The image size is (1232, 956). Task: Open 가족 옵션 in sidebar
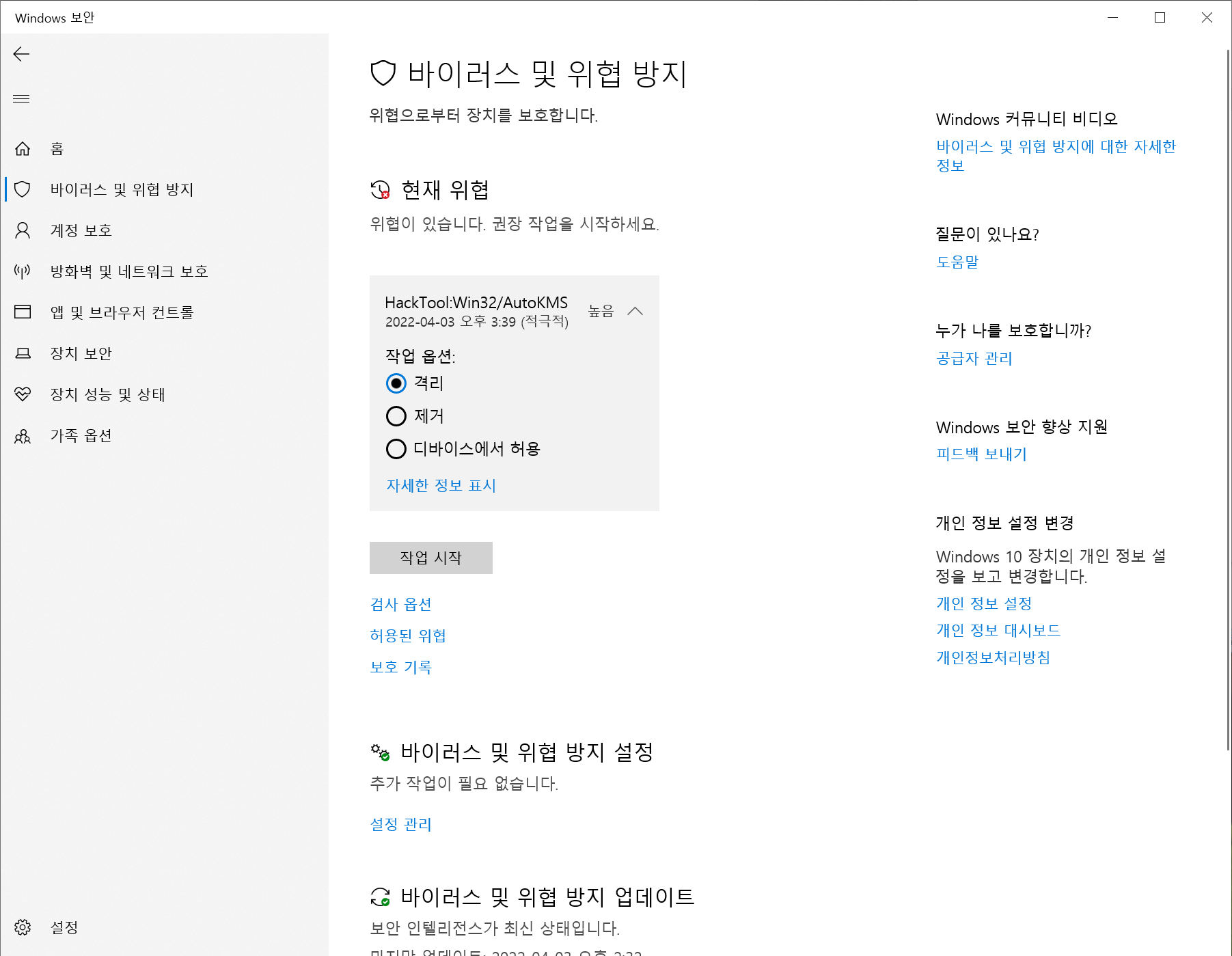(165, 435)
